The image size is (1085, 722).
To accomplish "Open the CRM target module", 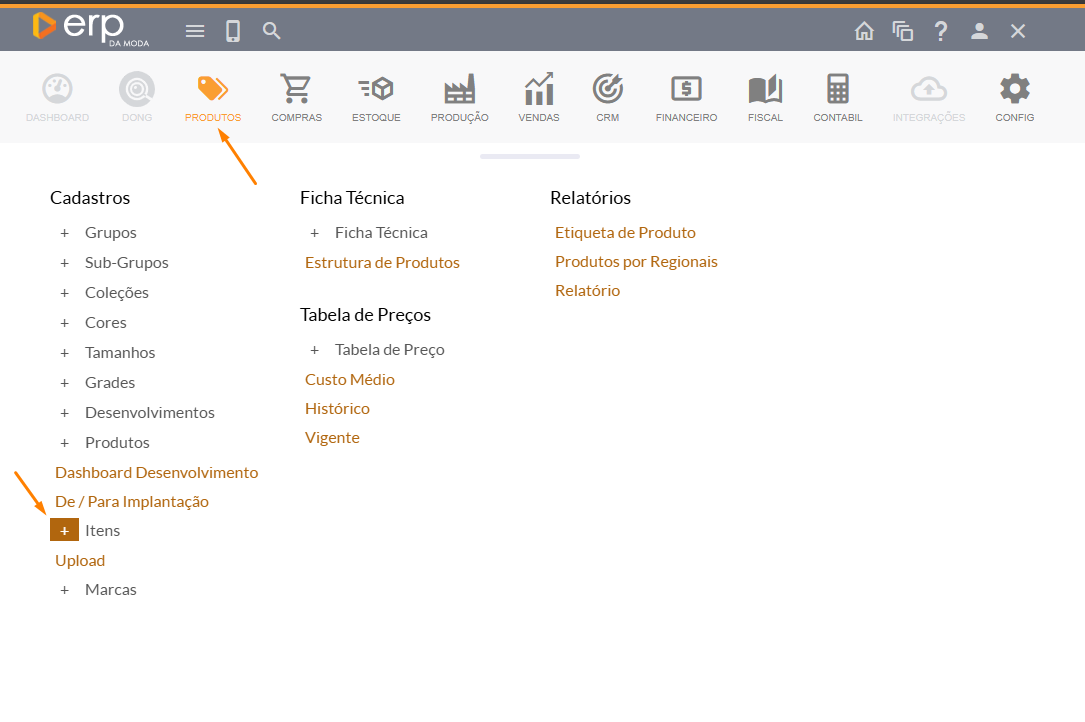I will (x=607, y=98).
